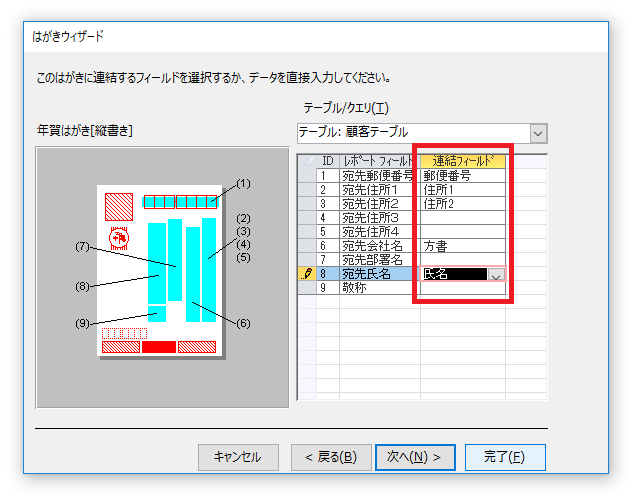This screenshot has width=636, height=498.
Task: Select the 宛先住所3 report field cell
Action: (380, 218)
